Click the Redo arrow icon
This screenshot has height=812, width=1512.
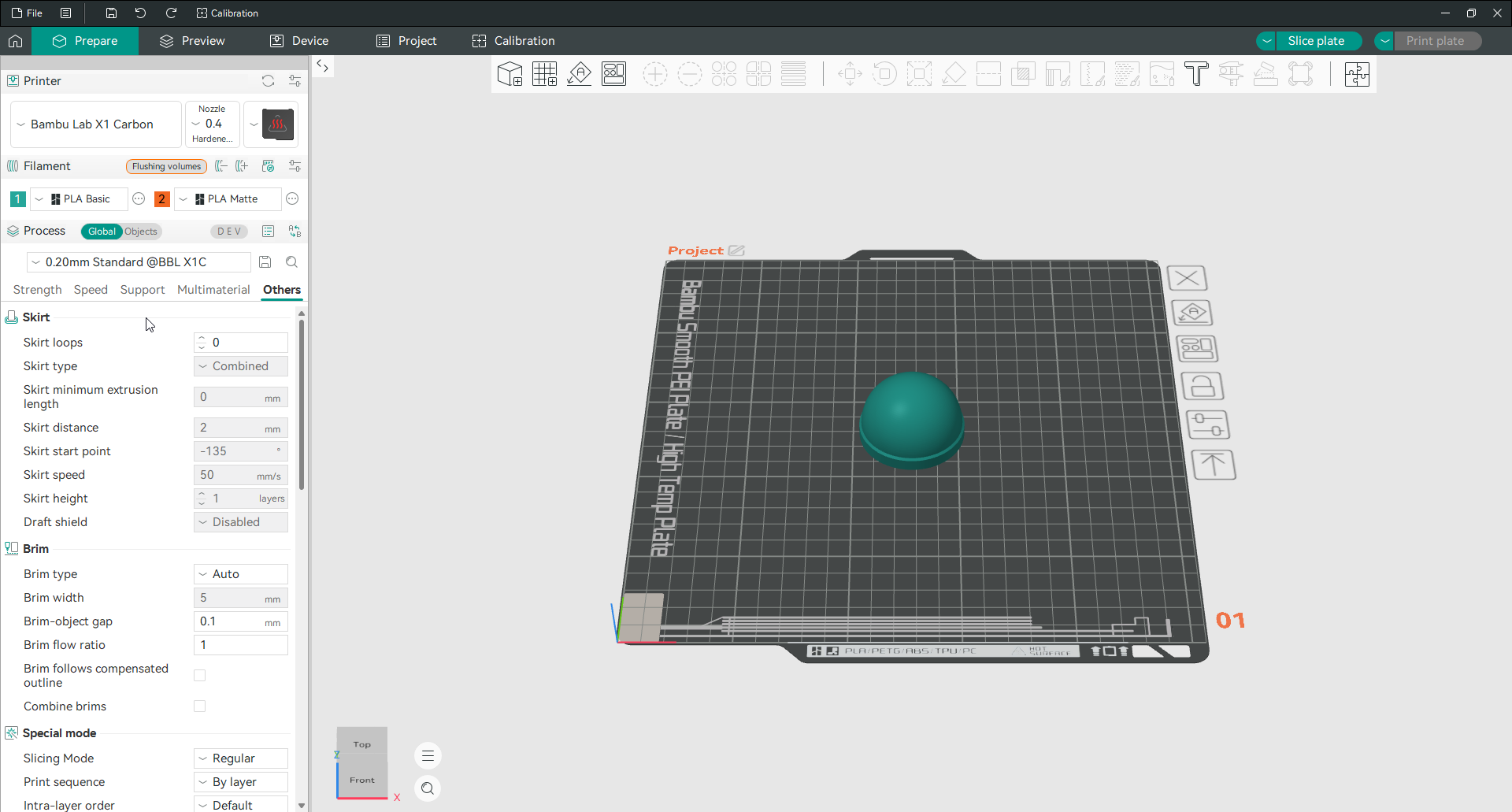(x=171, y=13)
